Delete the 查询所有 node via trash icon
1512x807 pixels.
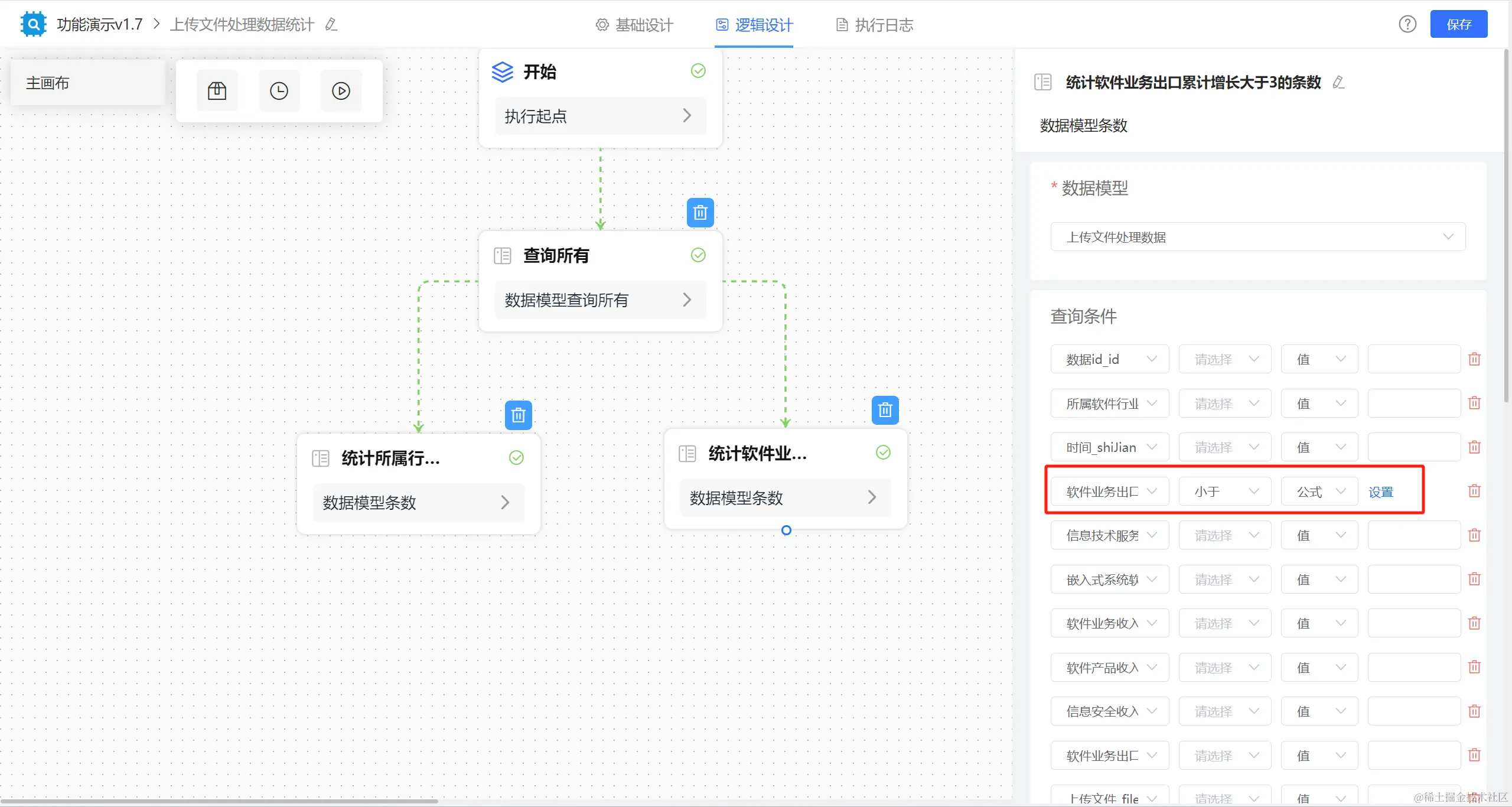[x=700, y=213]
